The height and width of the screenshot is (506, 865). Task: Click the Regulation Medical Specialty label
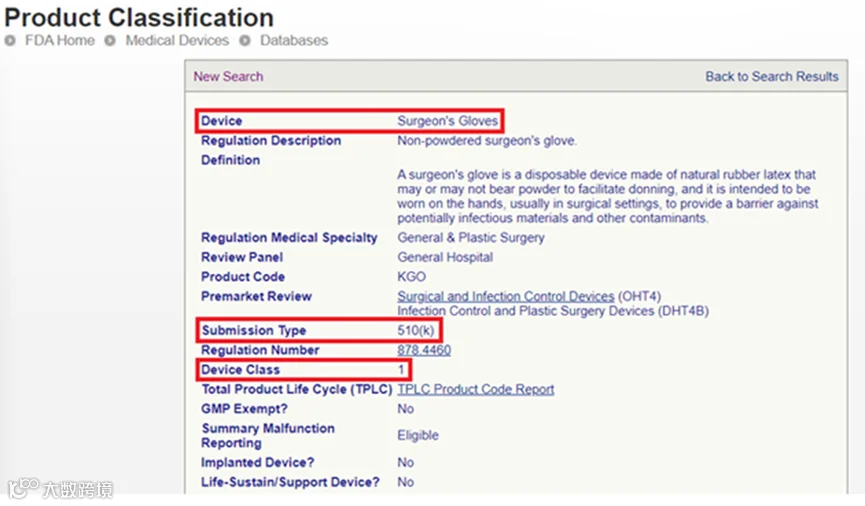289,238
